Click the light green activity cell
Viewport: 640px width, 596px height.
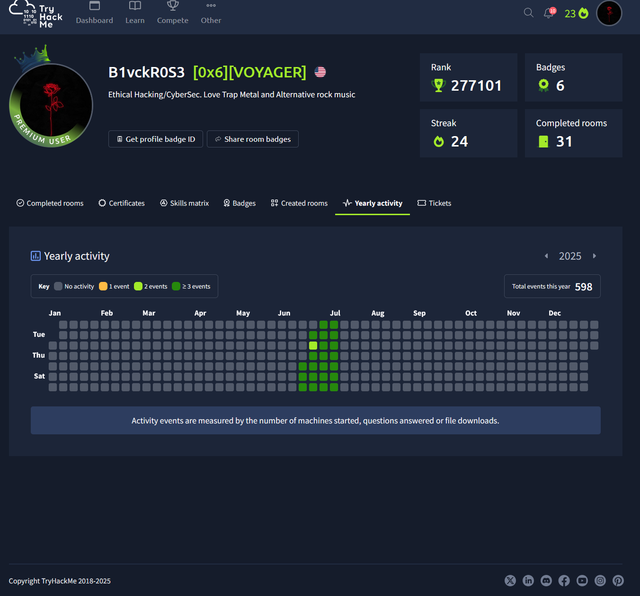tap(313, 346)
